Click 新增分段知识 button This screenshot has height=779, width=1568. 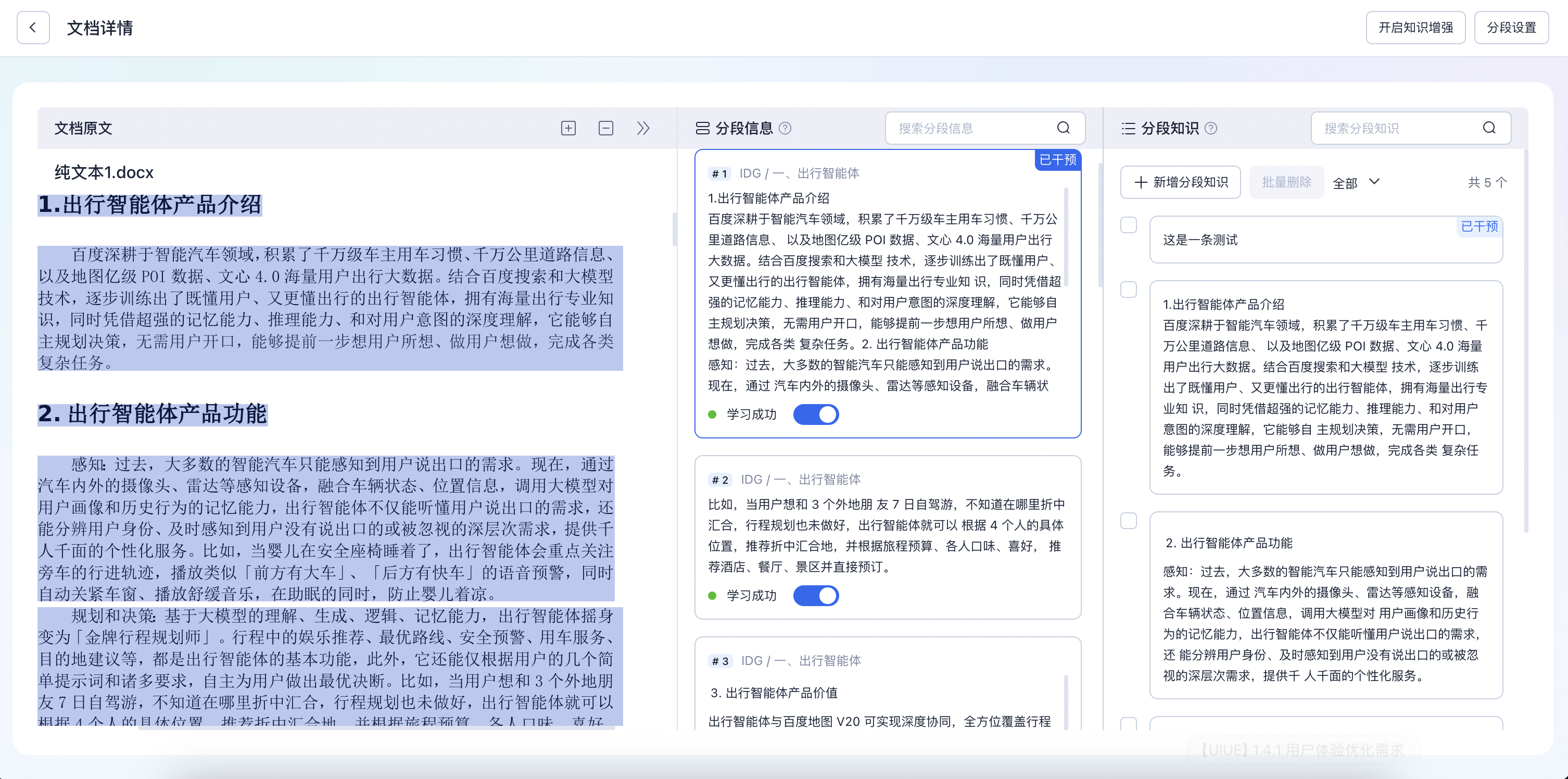(1180, 182)
